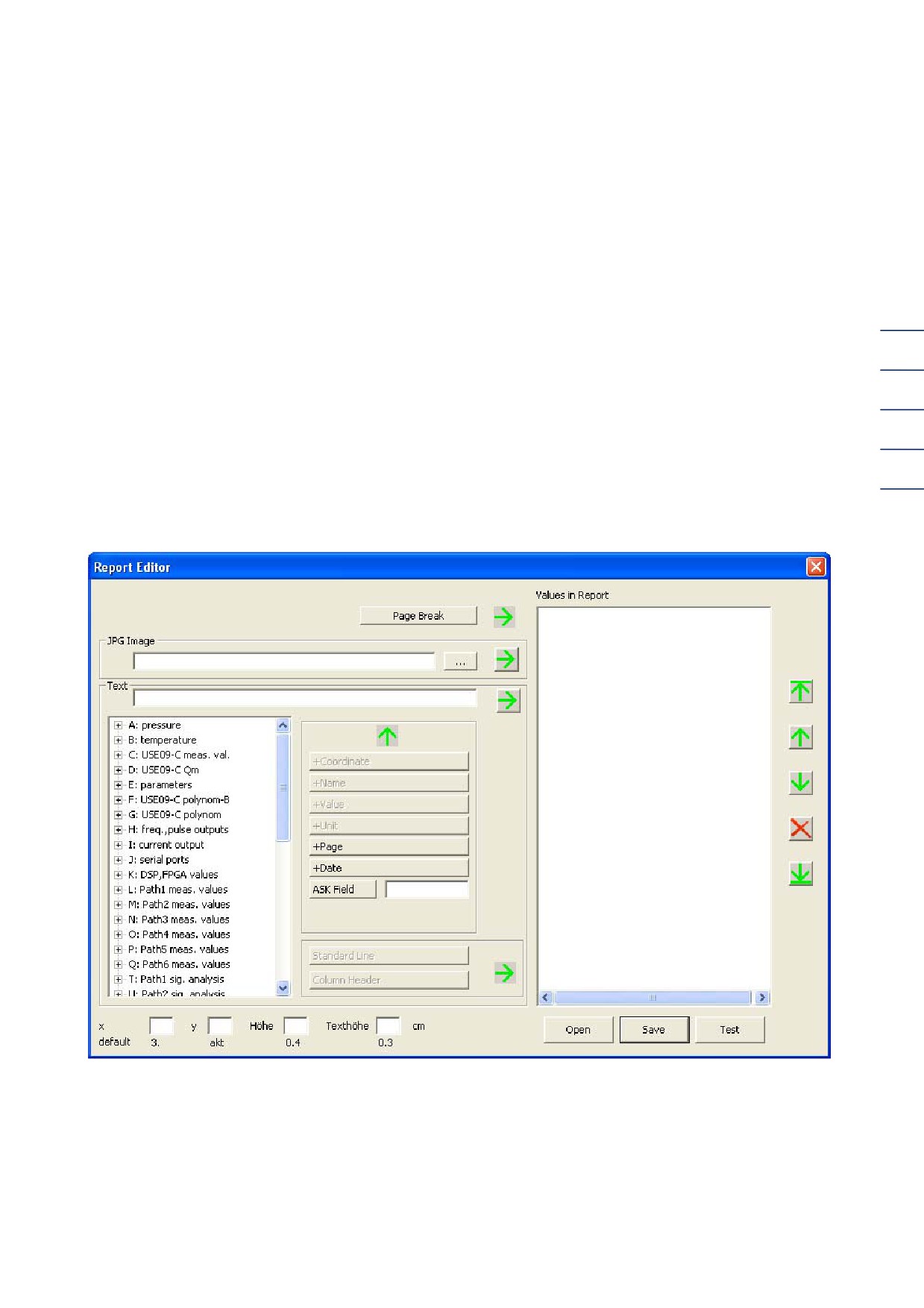The width and height of the screenshot is (924, 1308).
Task: Click the +Value button
Action: tap(389, 804)
